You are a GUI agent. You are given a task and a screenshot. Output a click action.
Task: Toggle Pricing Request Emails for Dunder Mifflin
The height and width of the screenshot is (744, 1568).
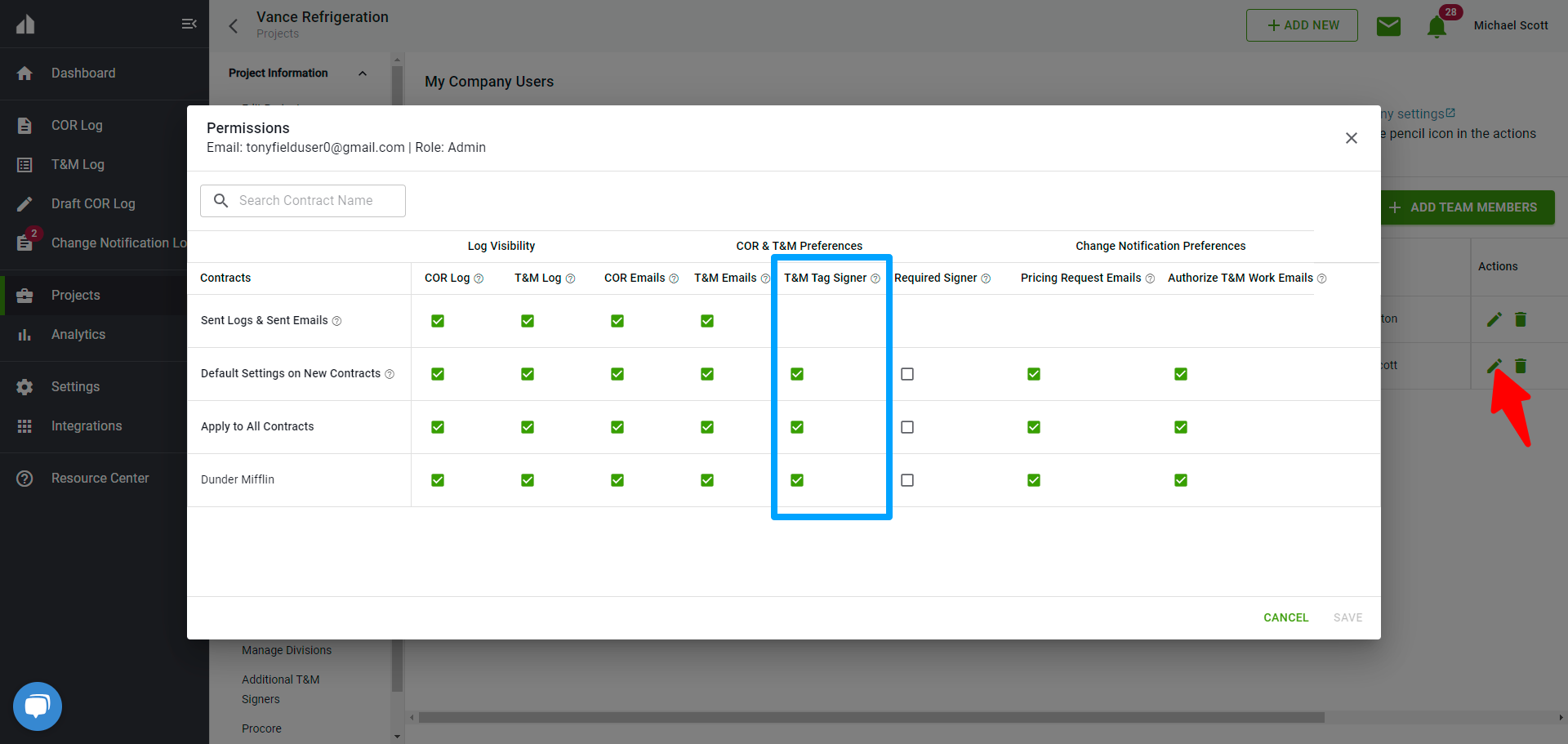[x=1034, y=480]
